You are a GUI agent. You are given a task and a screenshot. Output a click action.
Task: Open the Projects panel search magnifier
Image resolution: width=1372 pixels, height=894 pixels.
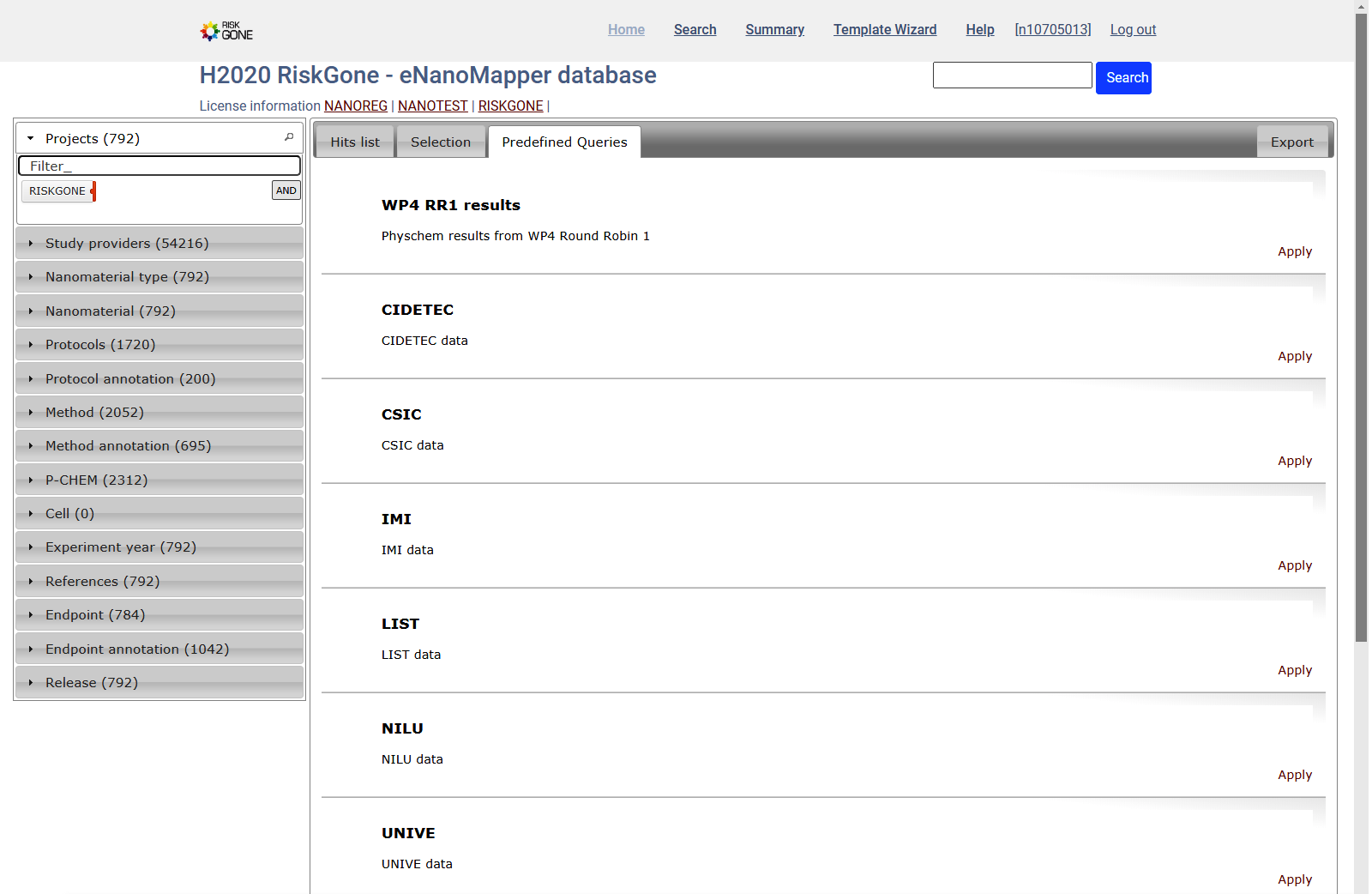[x=289, y=136]
